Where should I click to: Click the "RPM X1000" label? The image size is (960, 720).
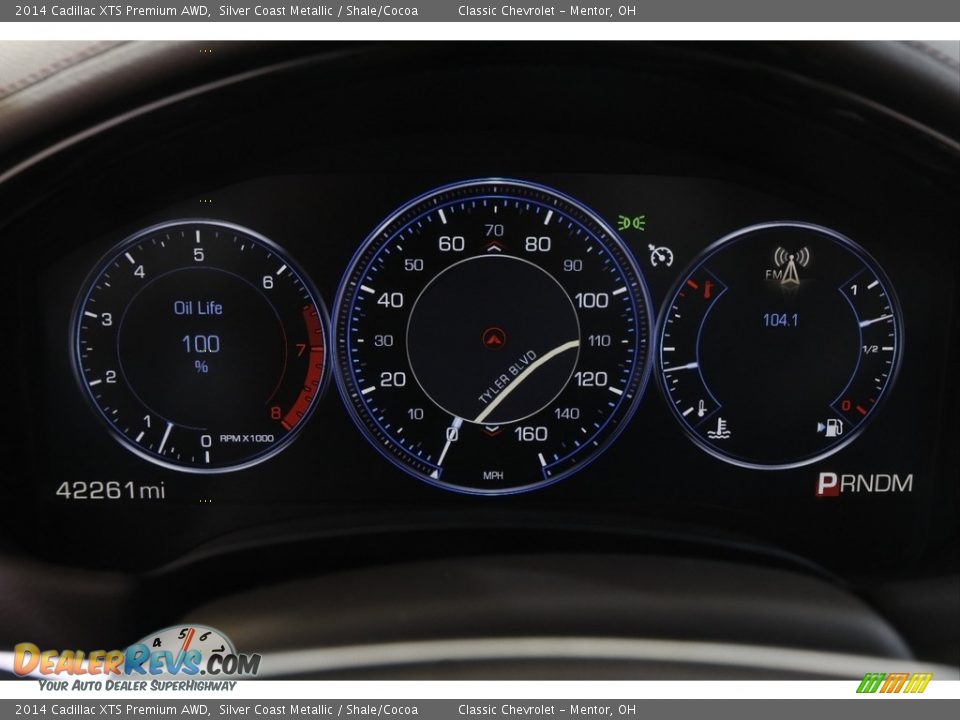[x=247, y=438]
